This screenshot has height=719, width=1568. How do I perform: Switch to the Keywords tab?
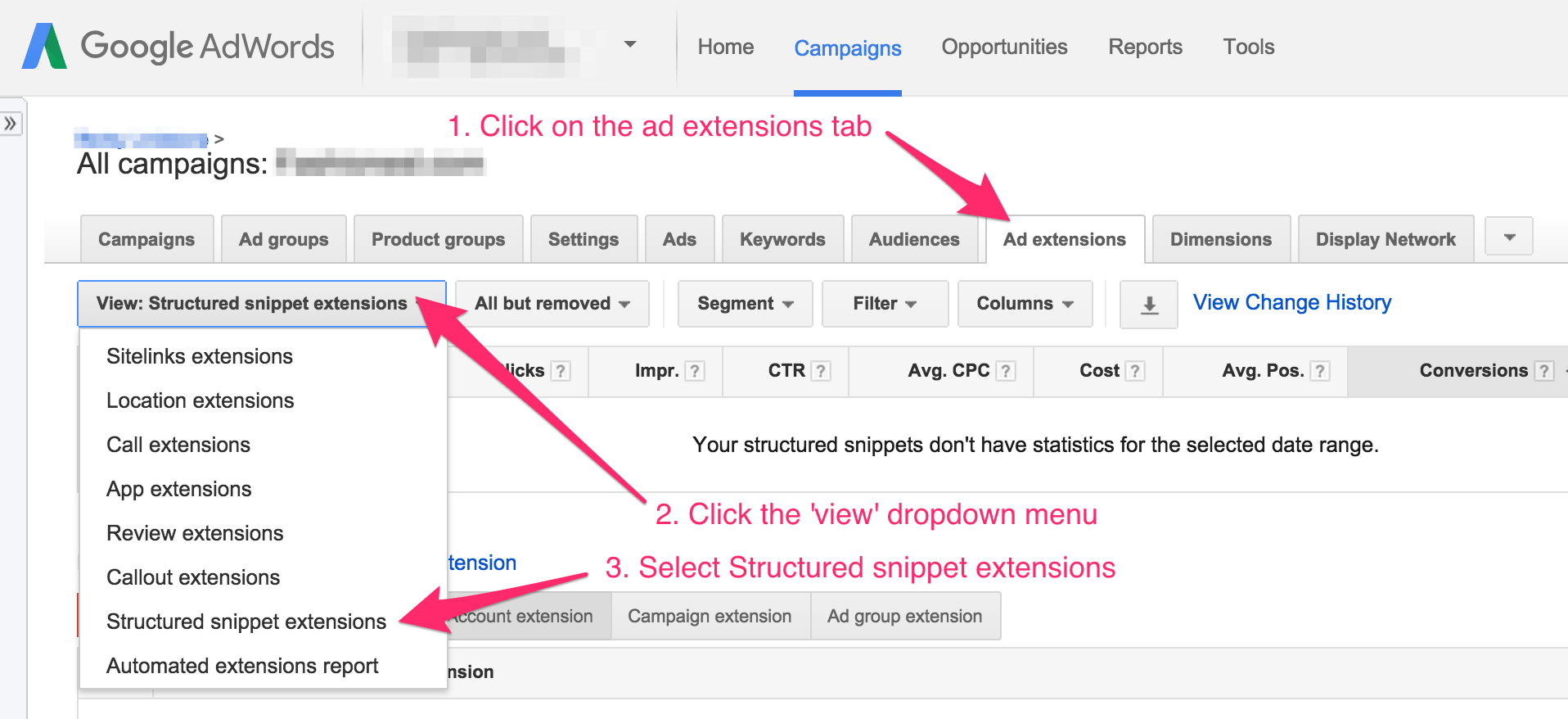click(x=782, y=239)
